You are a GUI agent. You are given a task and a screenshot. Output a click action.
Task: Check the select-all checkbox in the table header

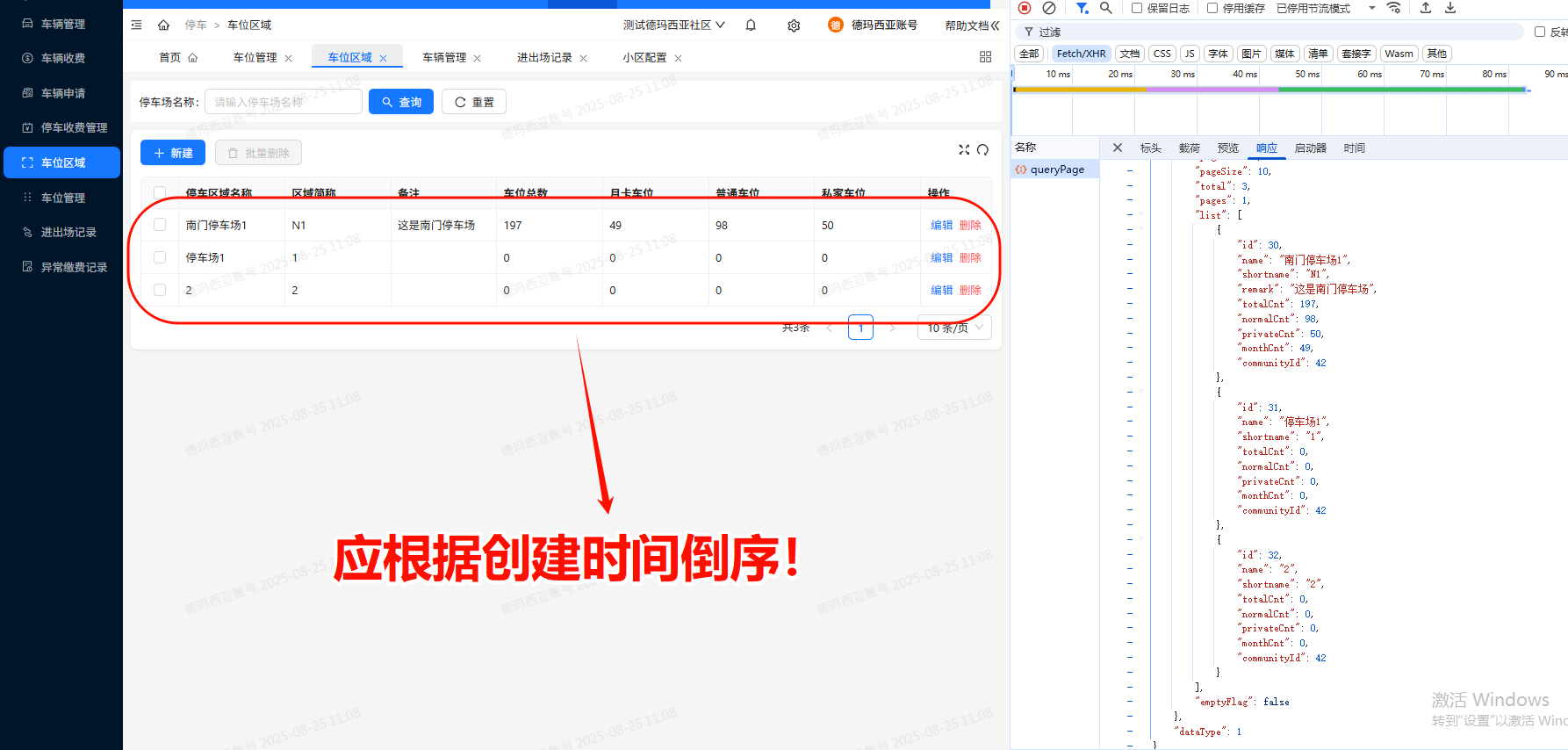pos(160,192)
